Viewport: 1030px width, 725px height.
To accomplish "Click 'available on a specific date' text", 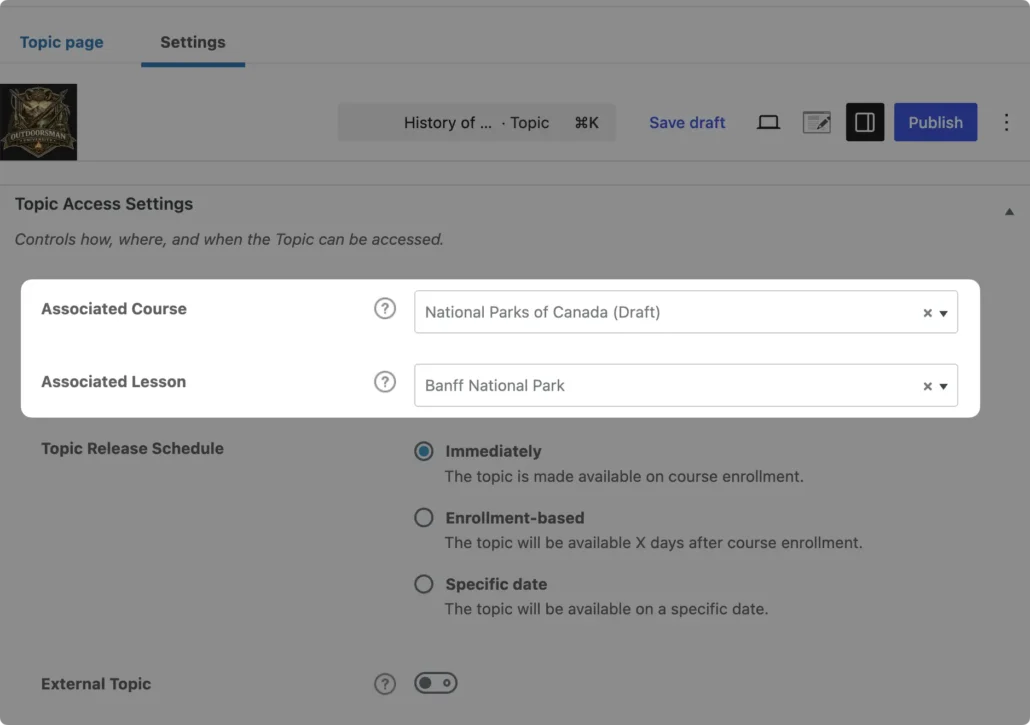I will coord(668,609).
